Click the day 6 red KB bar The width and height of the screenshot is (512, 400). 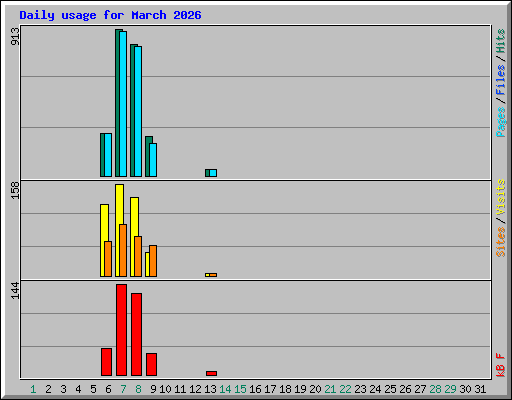tap(107, 362)
